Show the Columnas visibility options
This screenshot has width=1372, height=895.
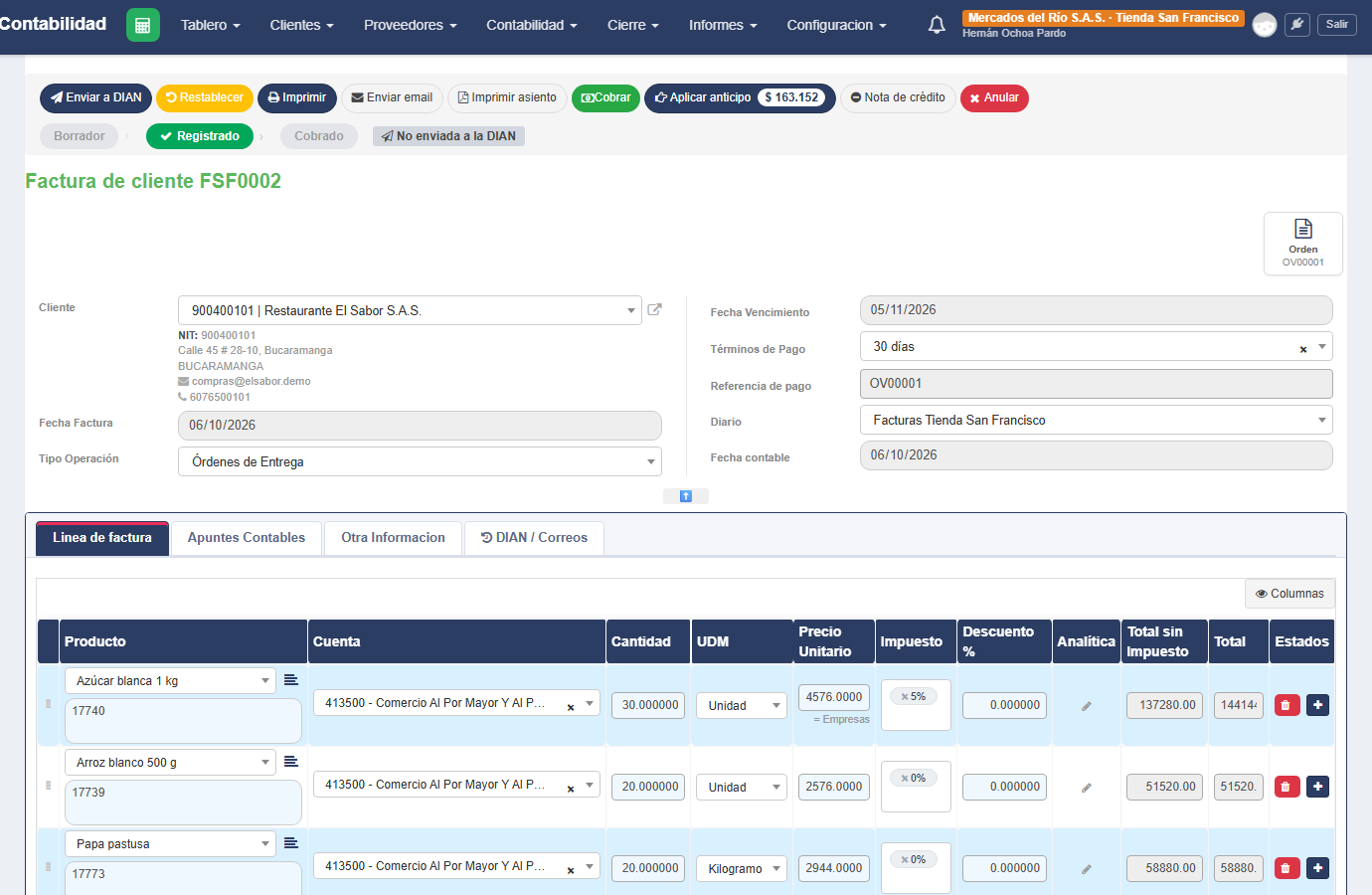pyautogui.click(x=1289, y=594)
